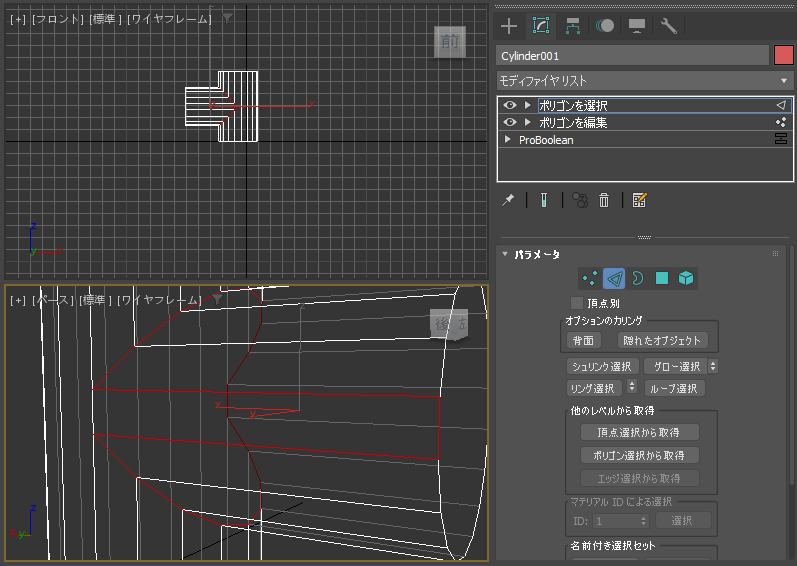The image size is (797, 566).
Task: Click the vertex dots icon beside ポリゴンを編集
Action: (x=781, y=122)
